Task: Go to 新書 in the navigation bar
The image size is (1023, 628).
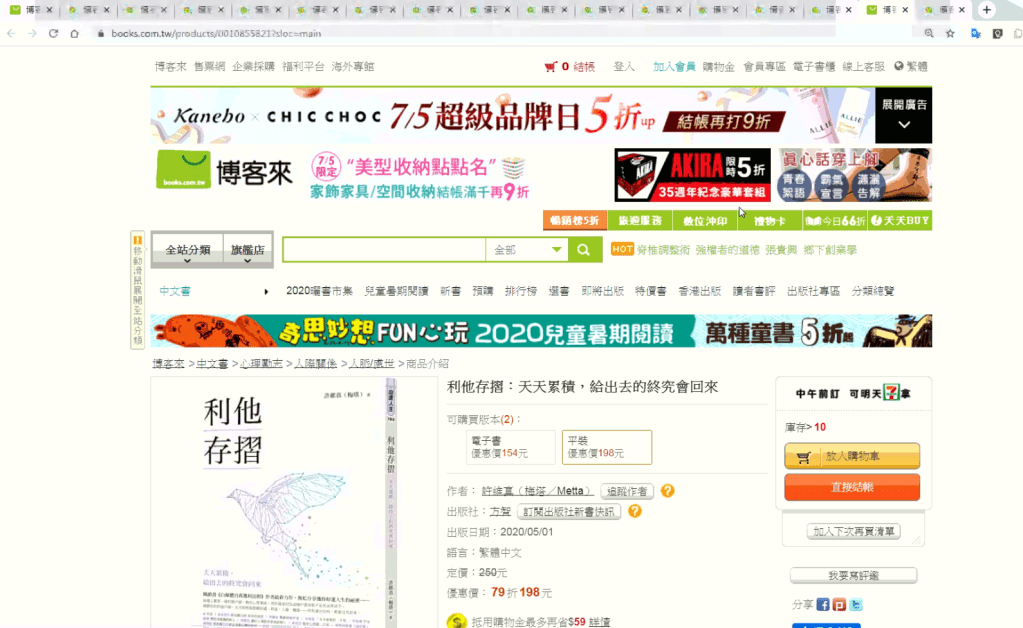Action: (450, 291)
